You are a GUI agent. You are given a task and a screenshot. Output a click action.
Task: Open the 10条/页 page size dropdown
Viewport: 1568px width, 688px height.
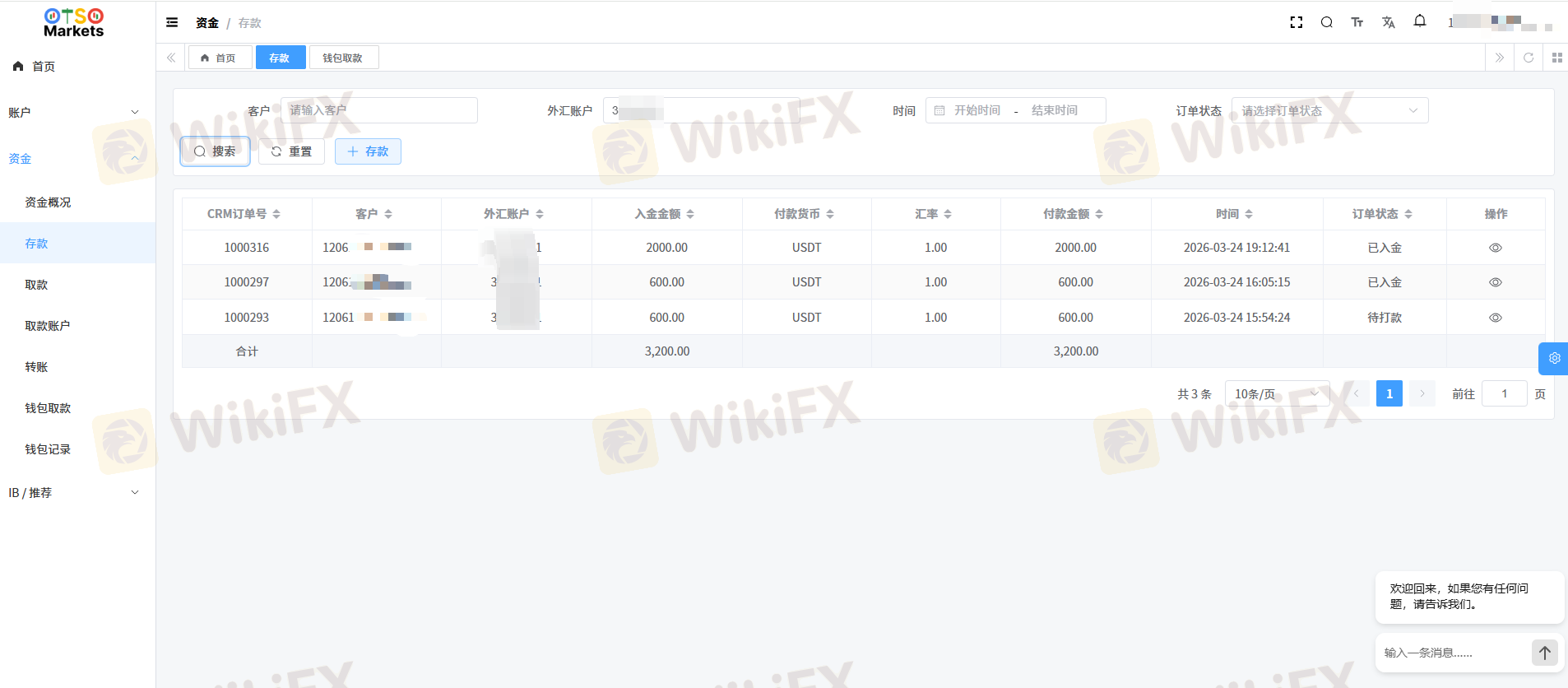[1277, 394]
